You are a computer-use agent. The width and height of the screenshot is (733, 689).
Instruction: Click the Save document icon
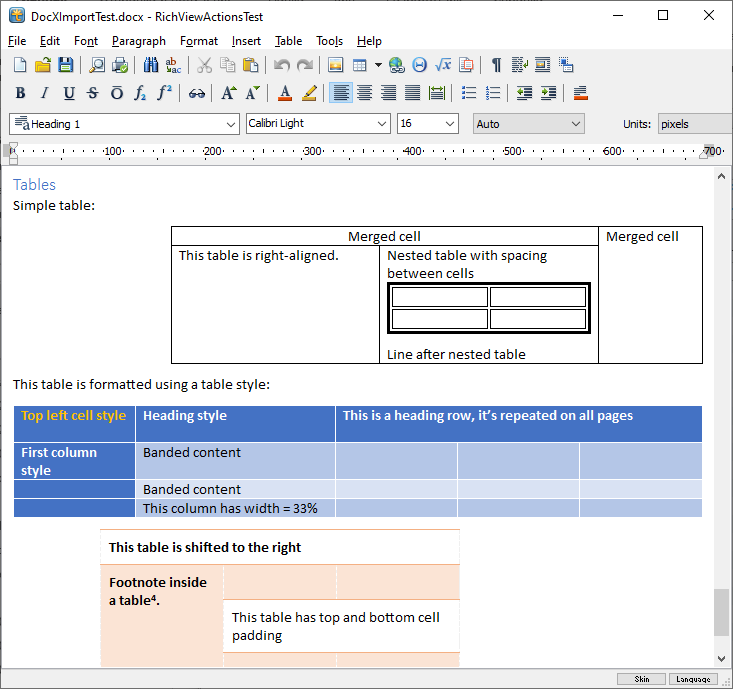66,65
